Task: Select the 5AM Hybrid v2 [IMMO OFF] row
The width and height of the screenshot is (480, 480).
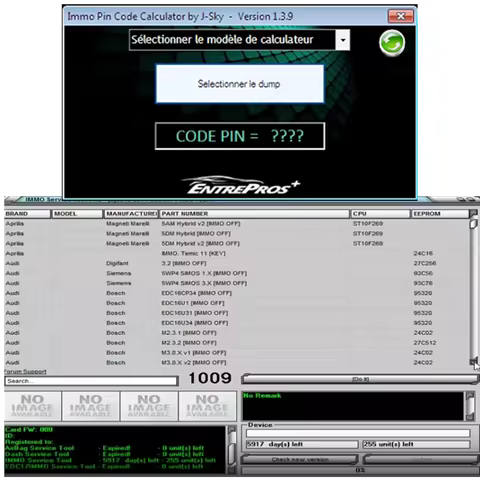Action: [237, 224]
